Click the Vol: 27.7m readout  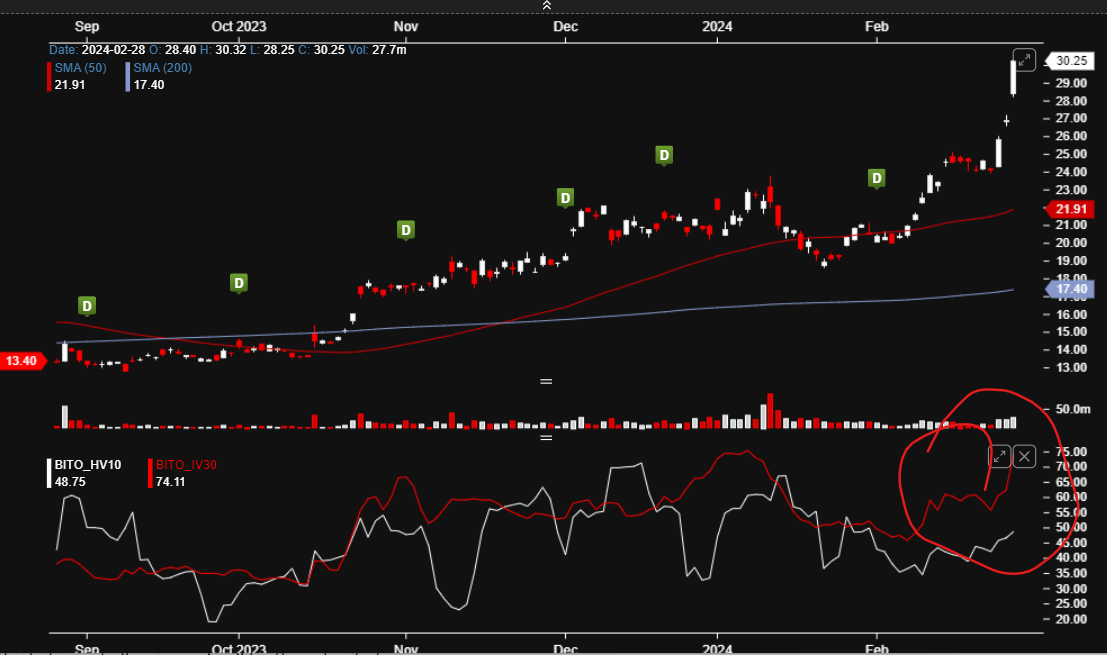[378, 49]
